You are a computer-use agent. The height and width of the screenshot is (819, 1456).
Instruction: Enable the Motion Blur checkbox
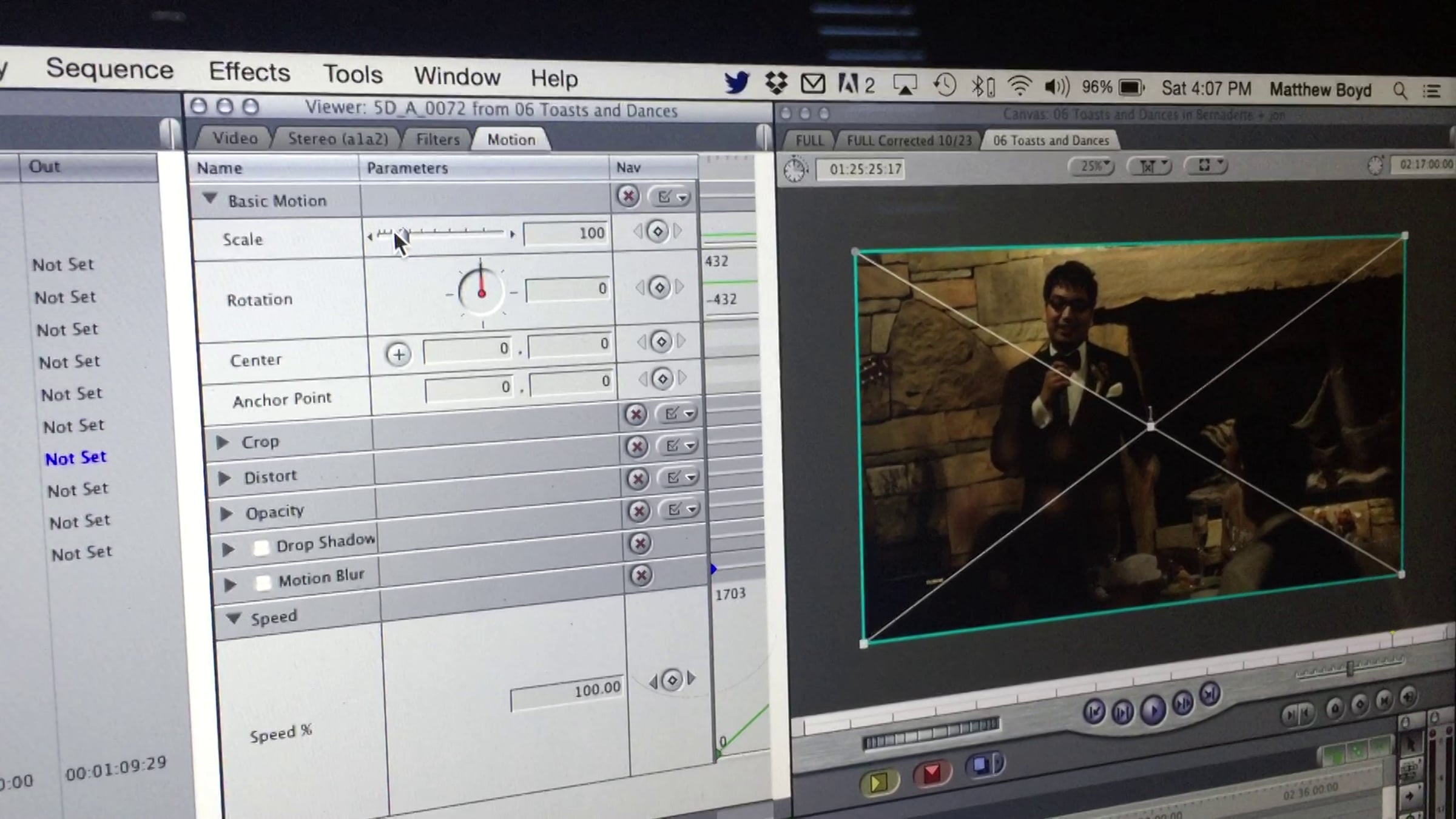[263, 582]
